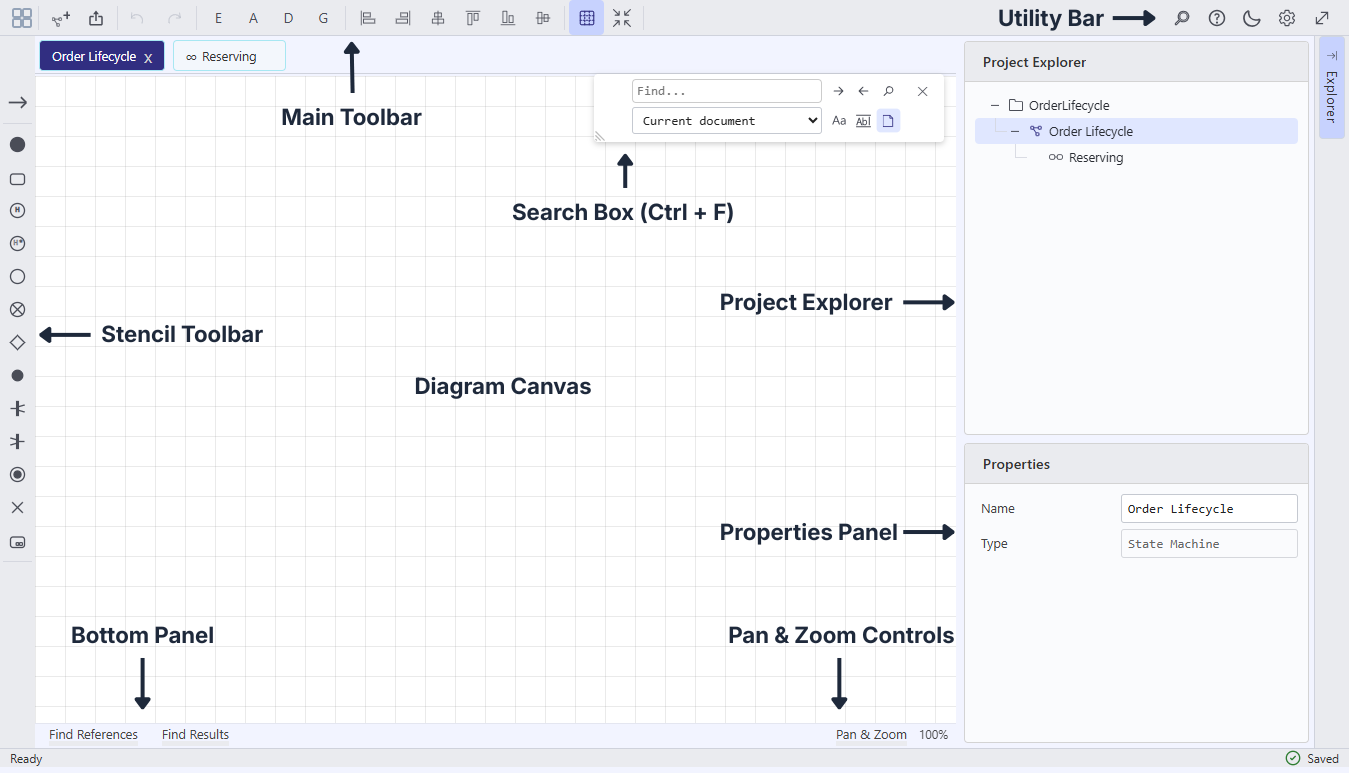The height and width of the screenshot is (773, 1349).
Task: Click the G toolbar button
Action: (x=323, y=18)
